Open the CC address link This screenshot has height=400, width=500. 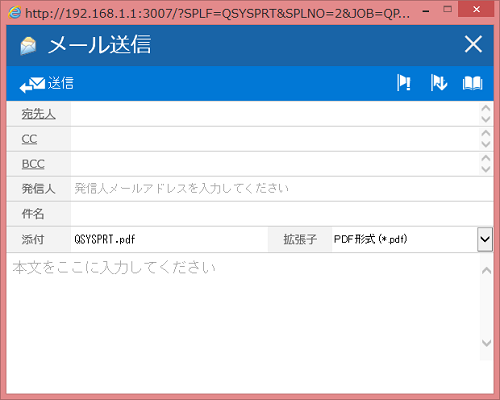pyautogui.click(x=29, y=139)
